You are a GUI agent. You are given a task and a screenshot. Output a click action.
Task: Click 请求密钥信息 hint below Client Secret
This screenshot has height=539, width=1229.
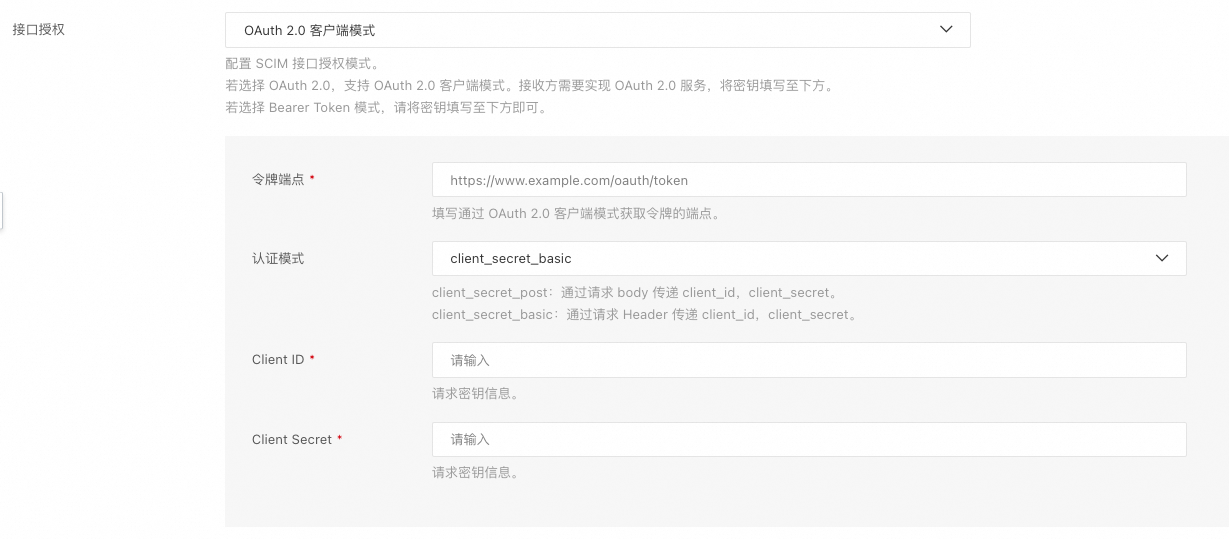point(476,473)
